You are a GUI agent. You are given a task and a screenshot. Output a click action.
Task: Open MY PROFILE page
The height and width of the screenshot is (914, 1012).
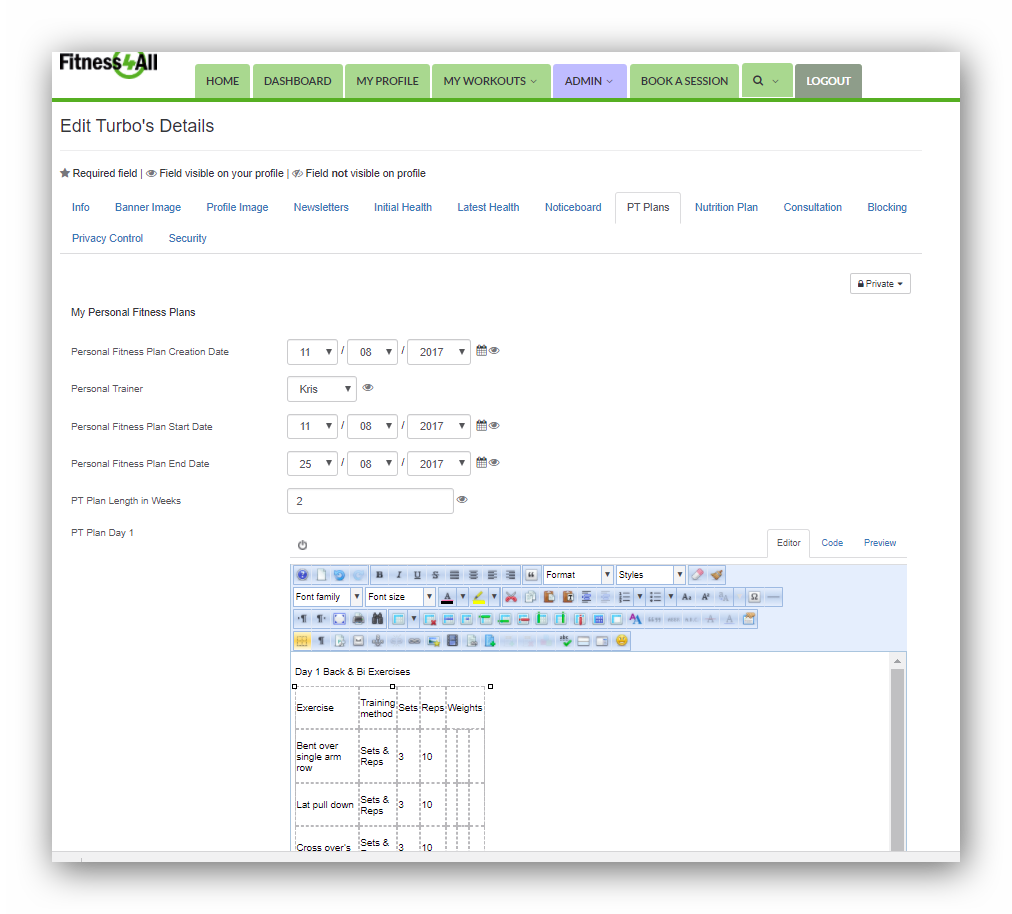pyautogui.click(x=387, y=81)
